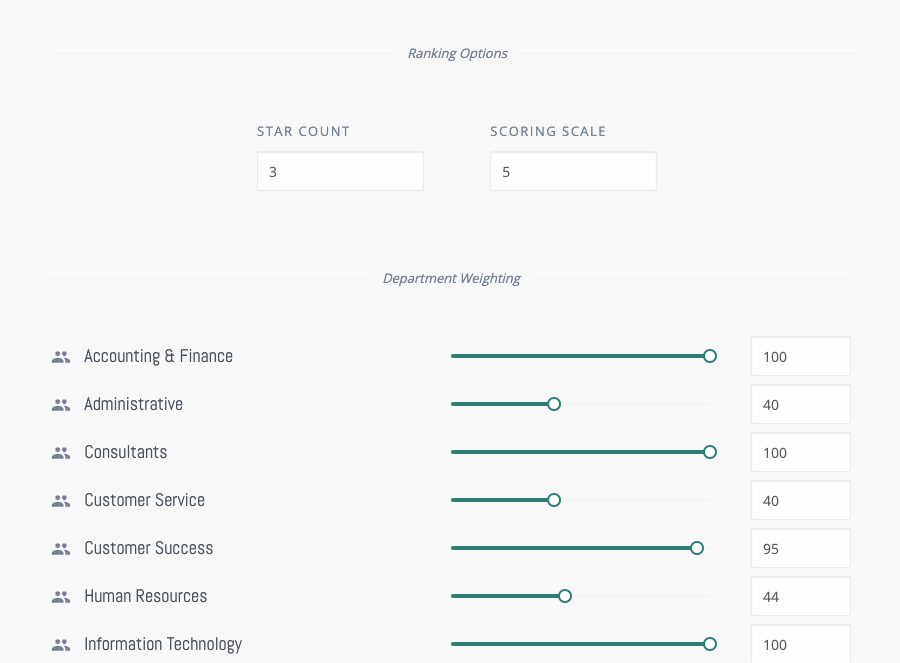Select the Accounting & Finance weight value box
Viewport: 900px width, 663px height.
point(801,356)
